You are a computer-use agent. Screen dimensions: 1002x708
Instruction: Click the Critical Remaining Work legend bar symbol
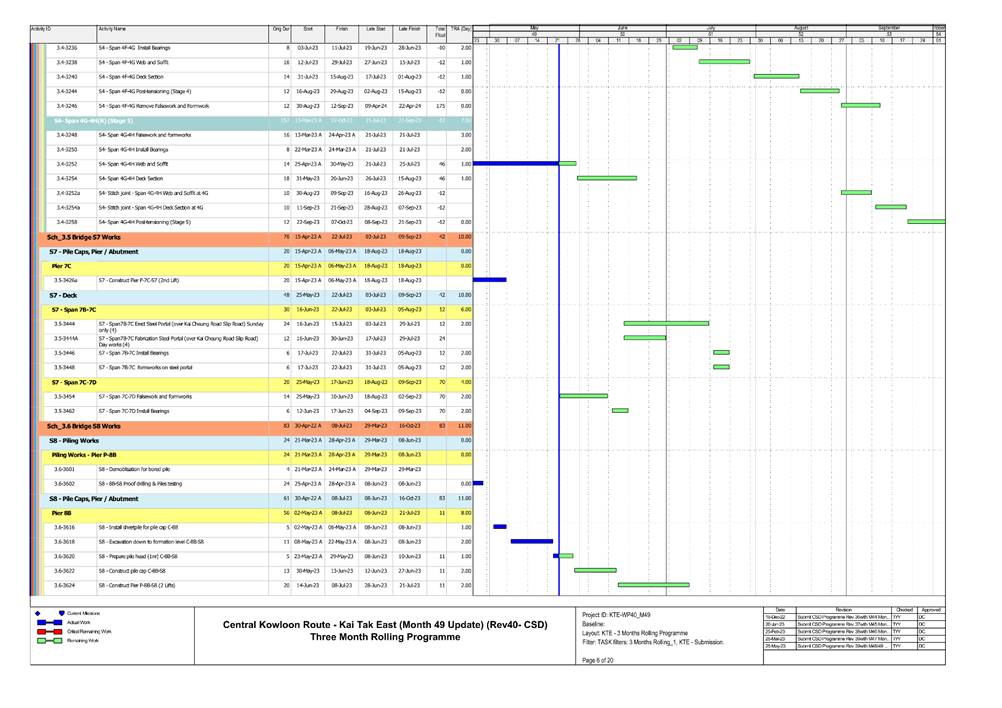[x=48, y=631]
